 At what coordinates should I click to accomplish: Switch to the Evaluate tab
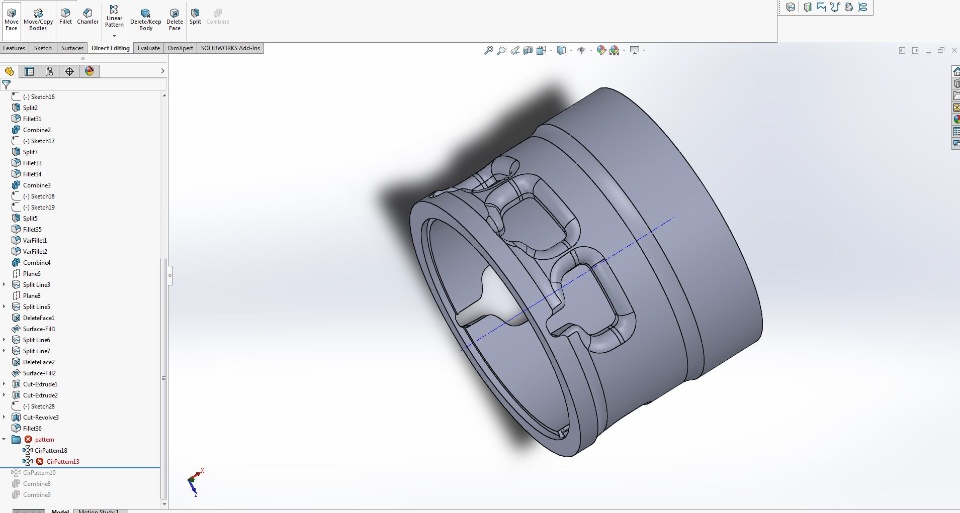[148, 48]
